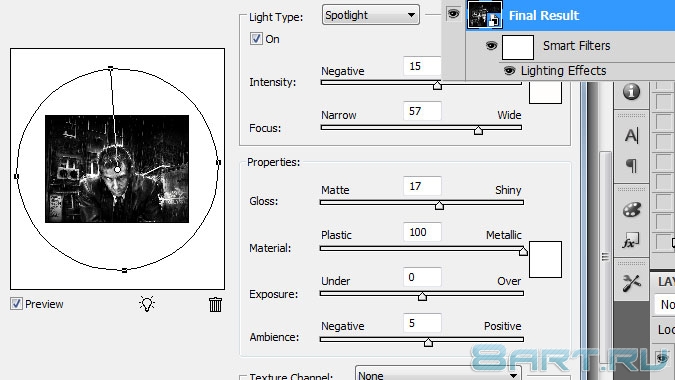Open the color palette Swatches icon

632,210
